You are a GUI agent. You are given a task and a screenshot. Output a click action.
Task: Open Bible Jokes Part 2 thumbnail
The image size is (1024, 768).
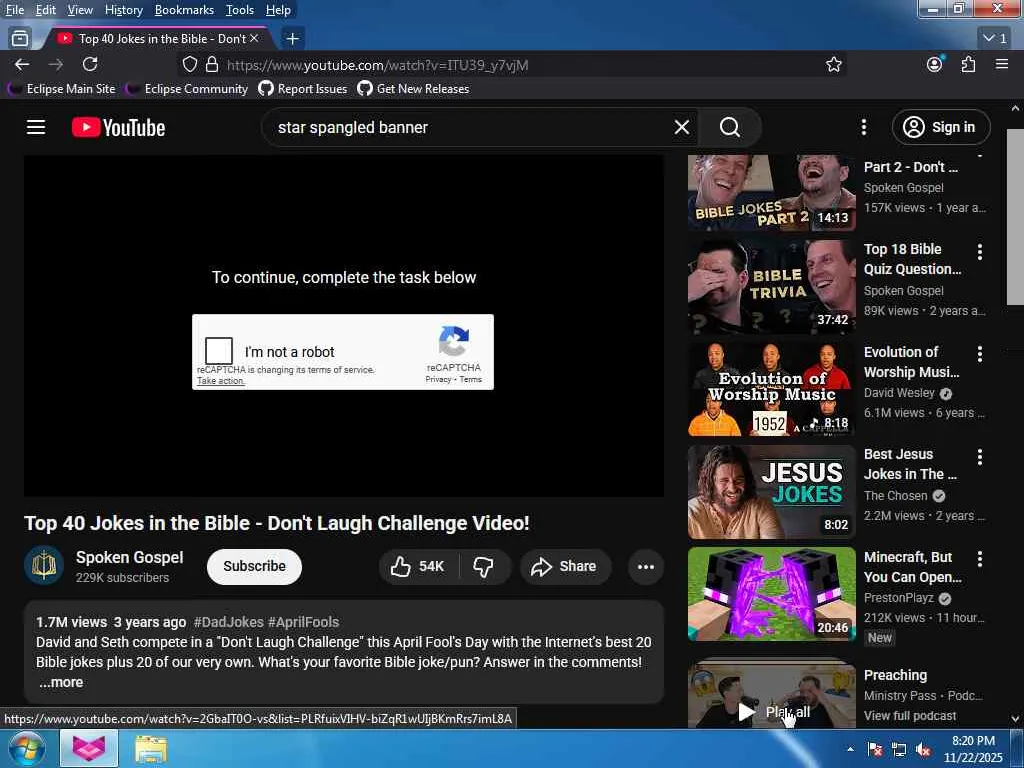(771, 193)
